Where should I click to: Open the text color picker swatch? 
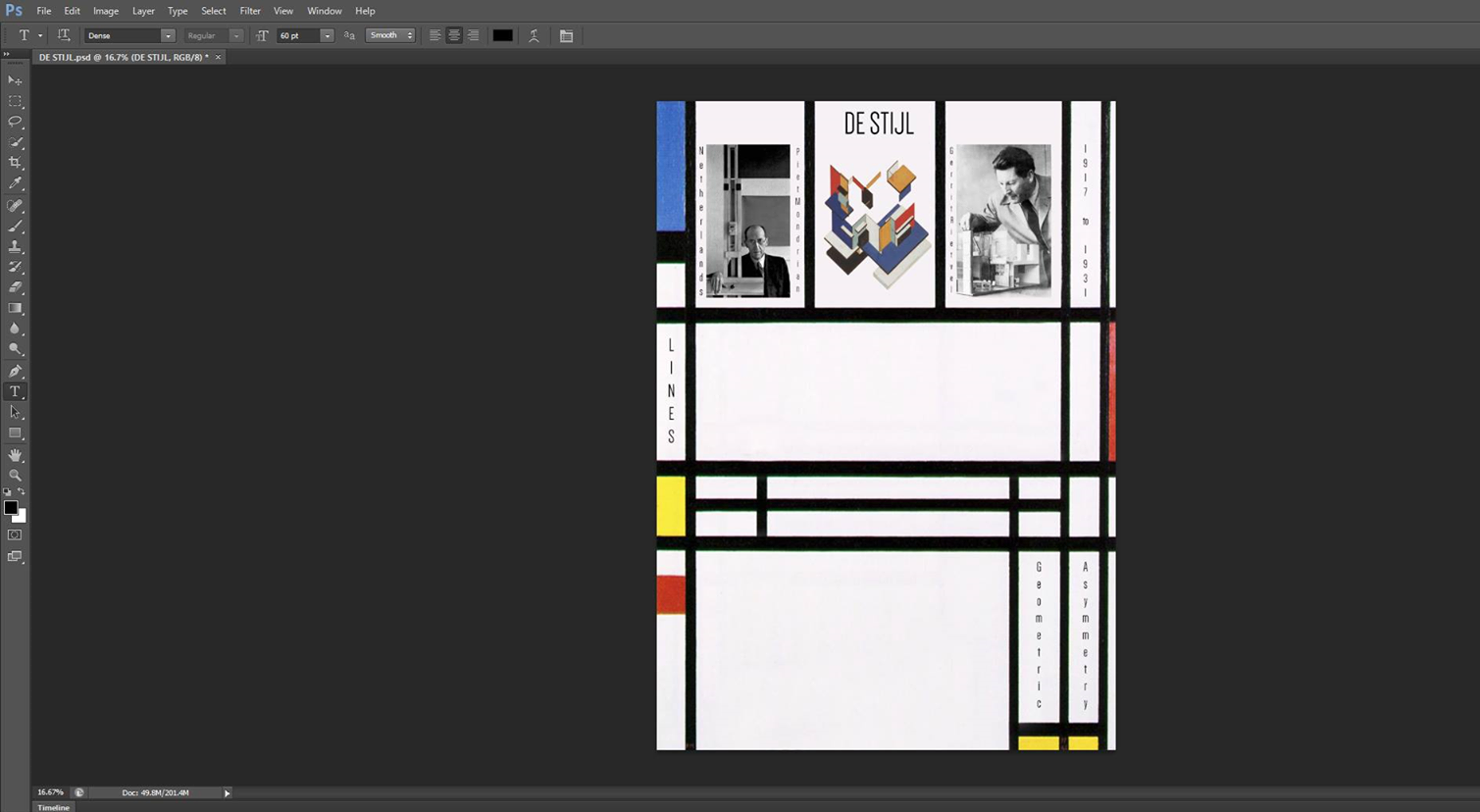(x=502, y=35)
